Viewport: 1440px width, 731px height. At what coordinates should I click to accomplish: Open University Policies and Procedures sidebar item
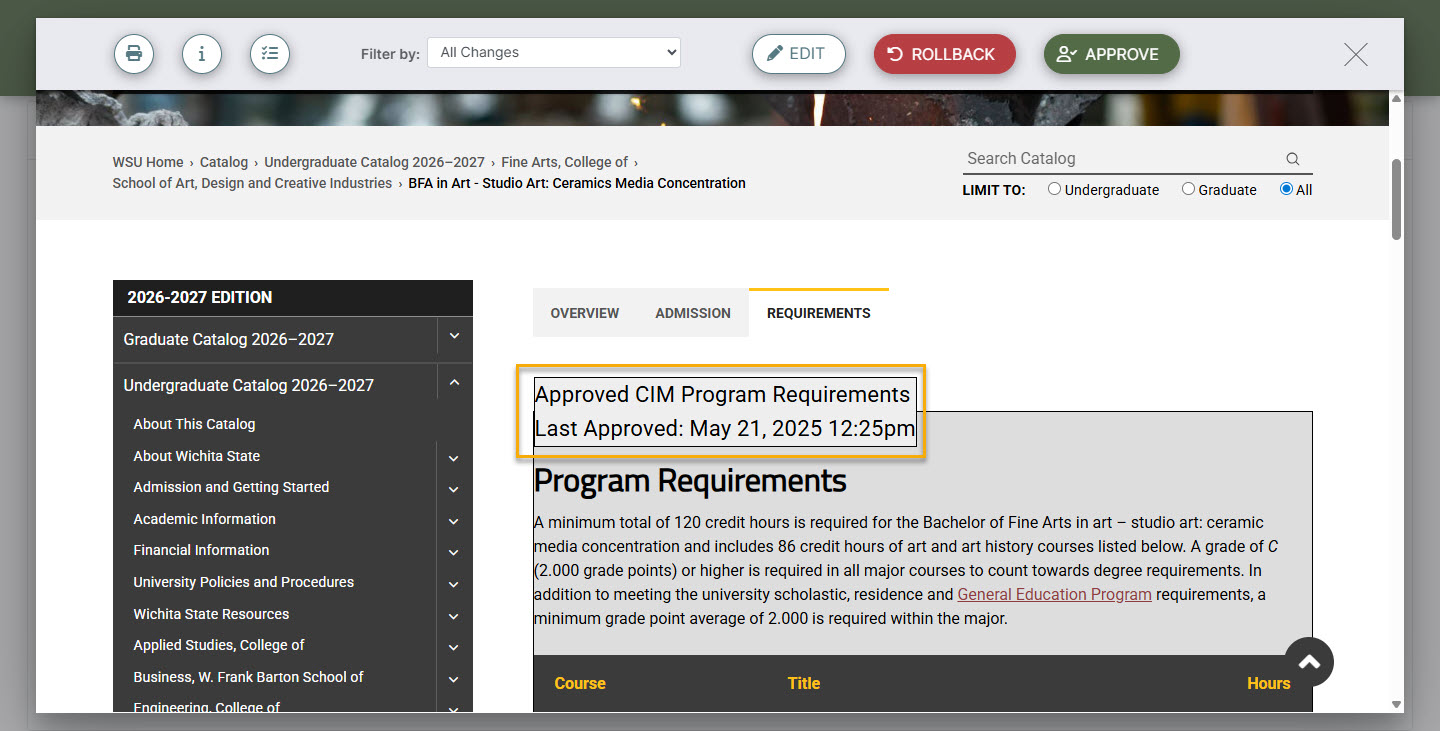point(243,582)
